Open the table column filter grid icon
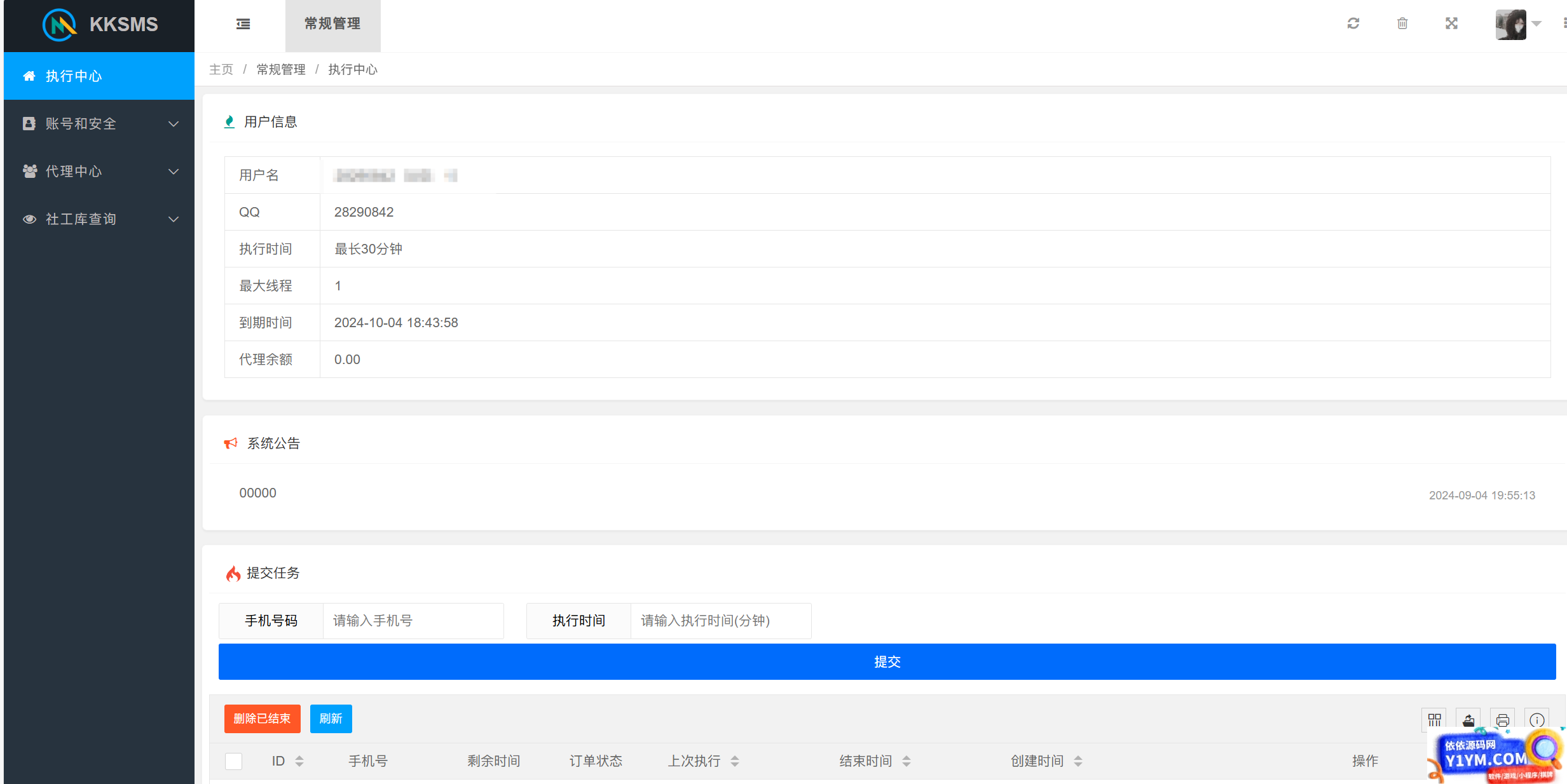This screenshot has width=1567, height=784. pos(1434,720)
